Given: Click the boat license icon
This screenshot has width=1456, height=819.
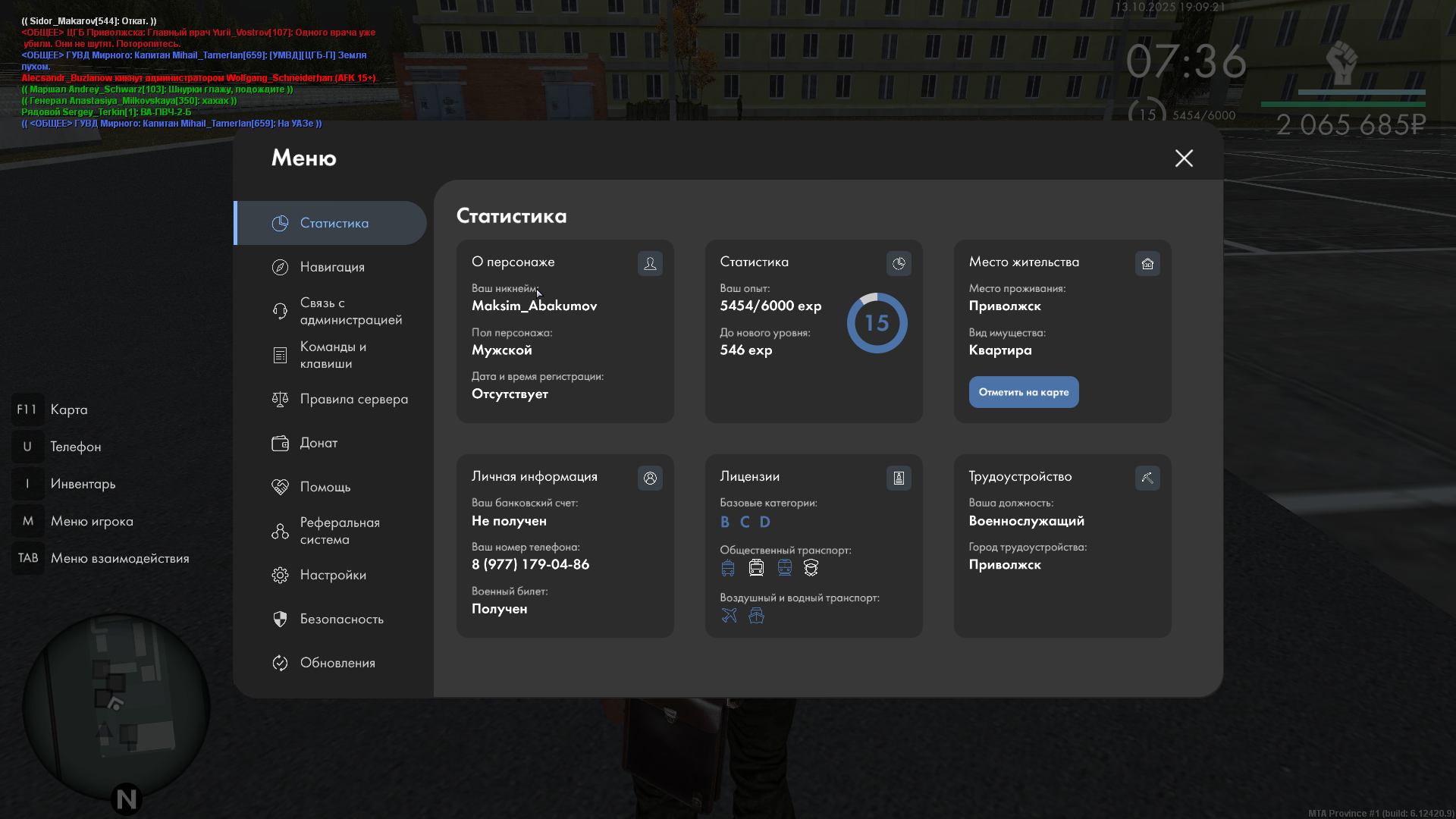Looking at the screenshot, I should (x=756, y=616).
